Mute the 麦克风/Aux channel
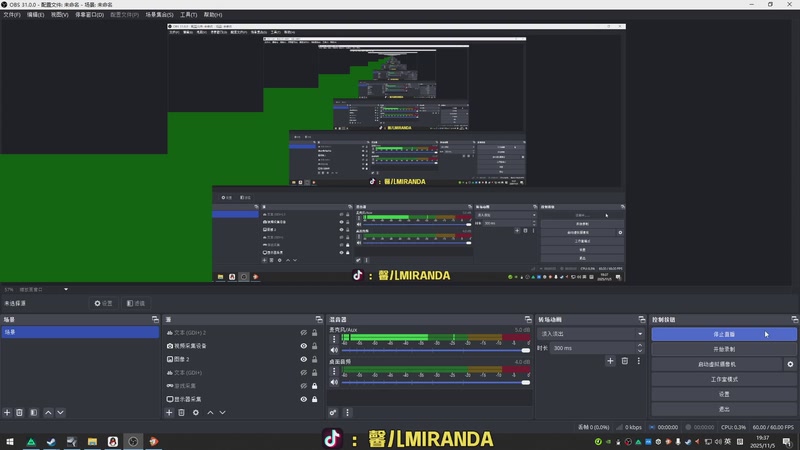800x450 pixels. [334, 350]
